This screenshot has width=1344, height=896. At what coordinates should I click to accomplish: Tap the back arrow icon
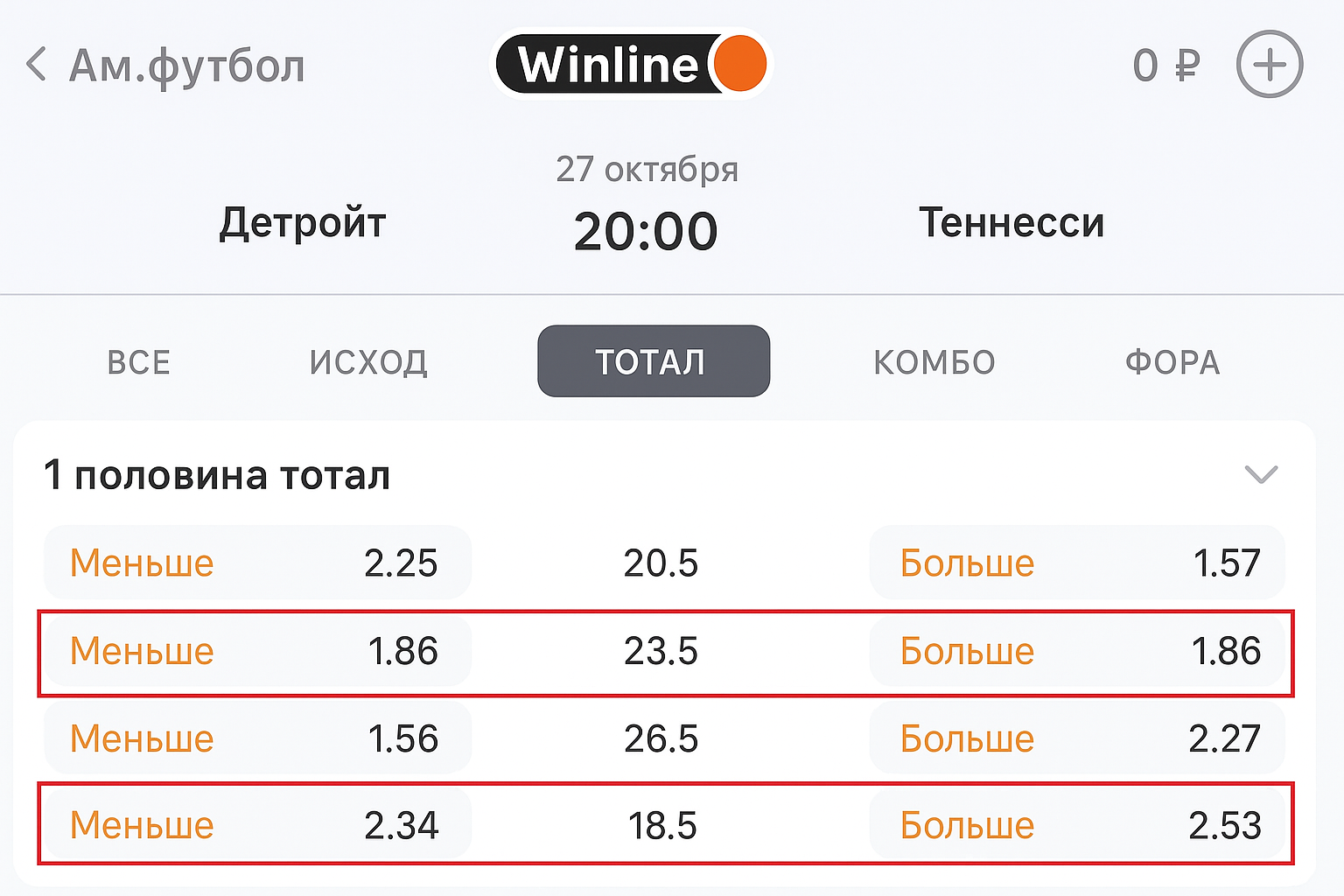[37, 66]
